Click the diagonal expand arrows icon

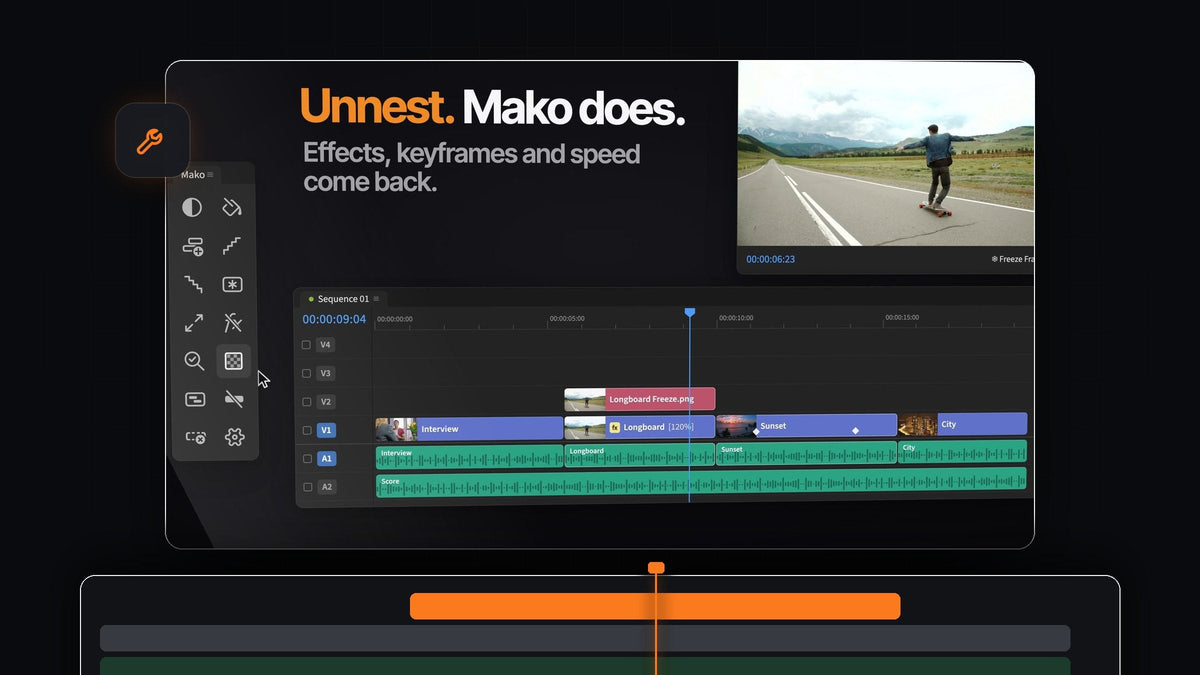point(193,323)
